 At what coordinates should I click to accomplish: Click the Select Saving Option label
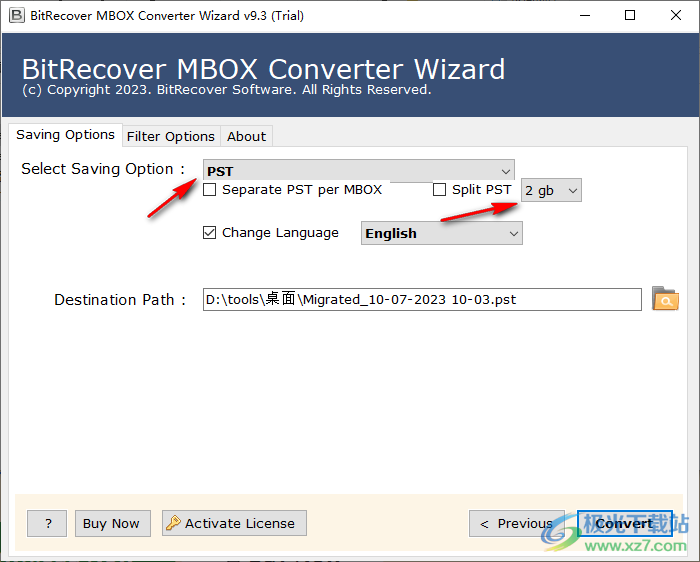(x=103, y=169)
